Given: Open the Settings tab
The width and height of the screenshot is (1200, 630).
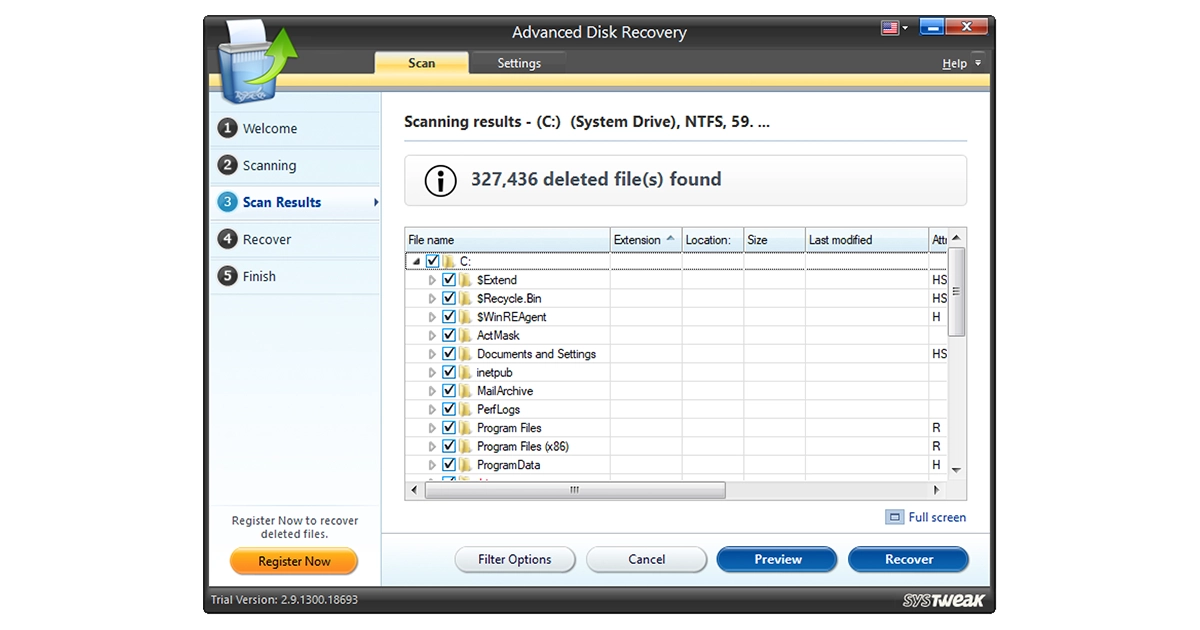Looking at the screenshot, I should click(519, 63).
